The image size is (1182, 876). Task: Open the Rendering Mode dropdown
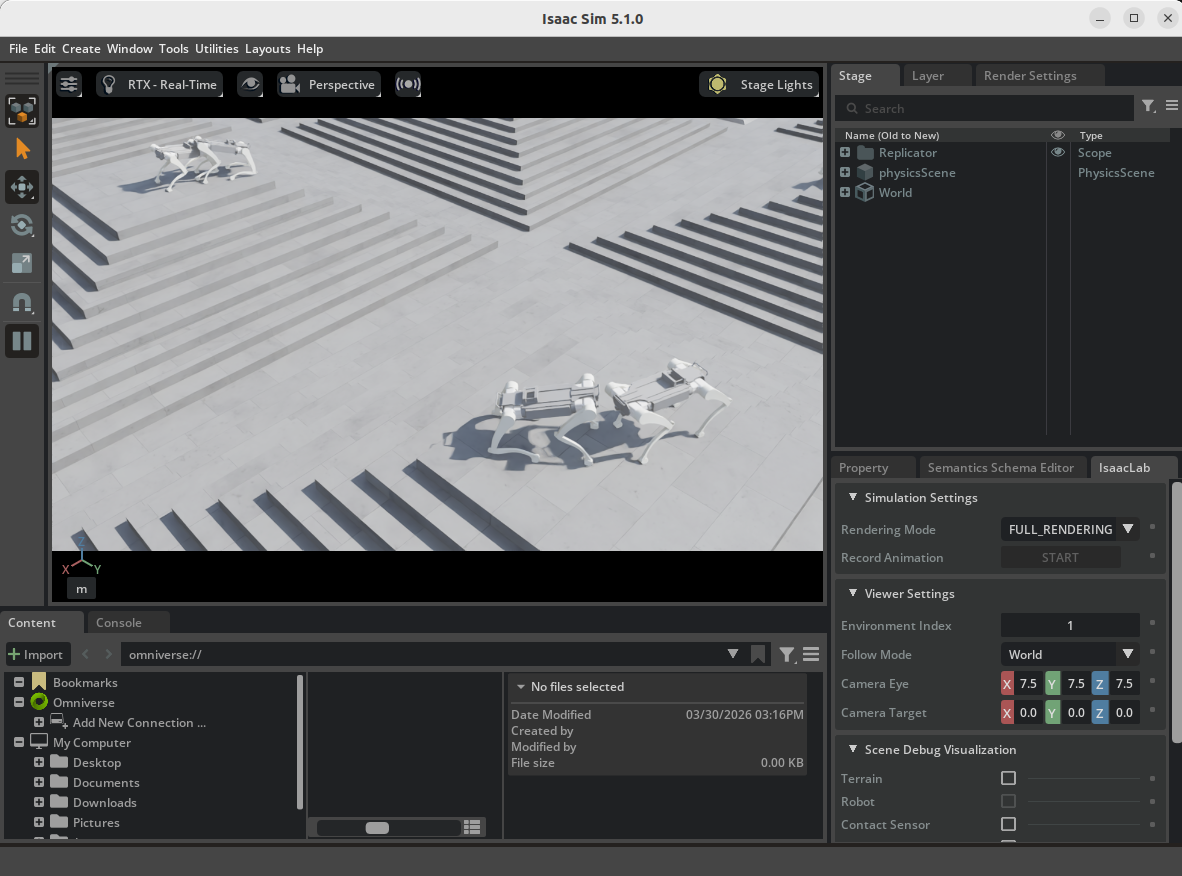1070,529
